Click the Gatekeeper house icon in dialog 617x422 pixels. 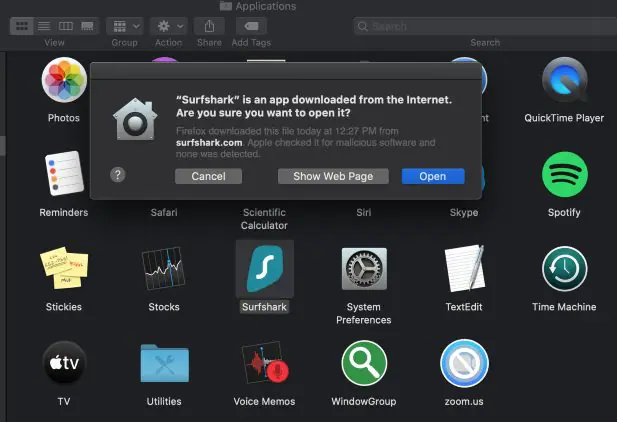click(x=135, y=119)
